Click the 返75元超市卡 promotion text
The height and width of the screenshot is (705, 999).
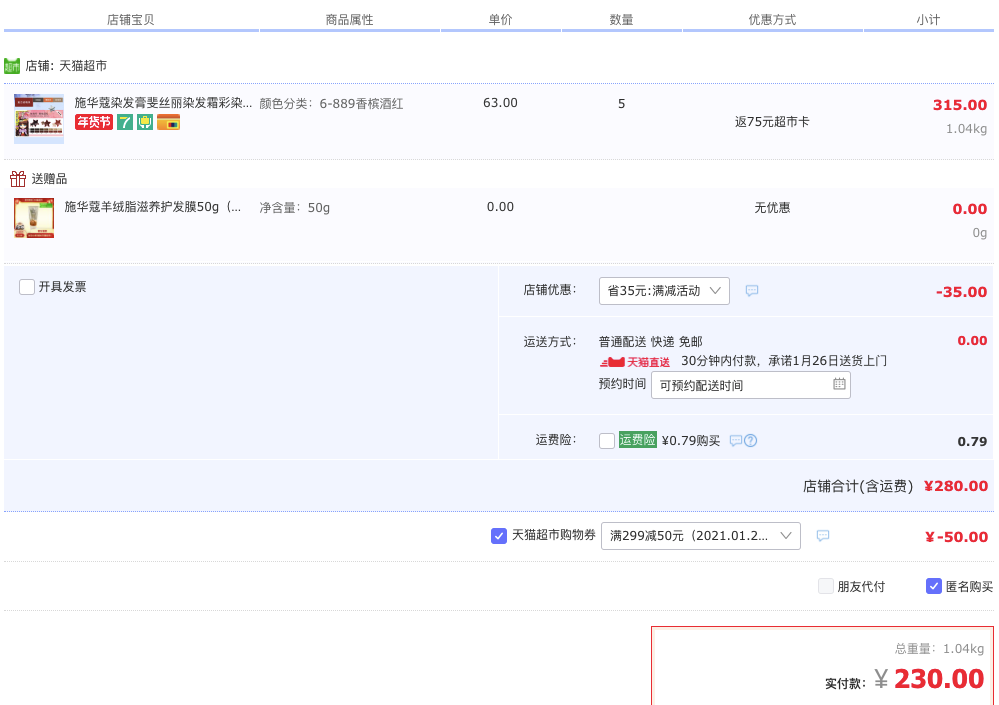[772, 122]
